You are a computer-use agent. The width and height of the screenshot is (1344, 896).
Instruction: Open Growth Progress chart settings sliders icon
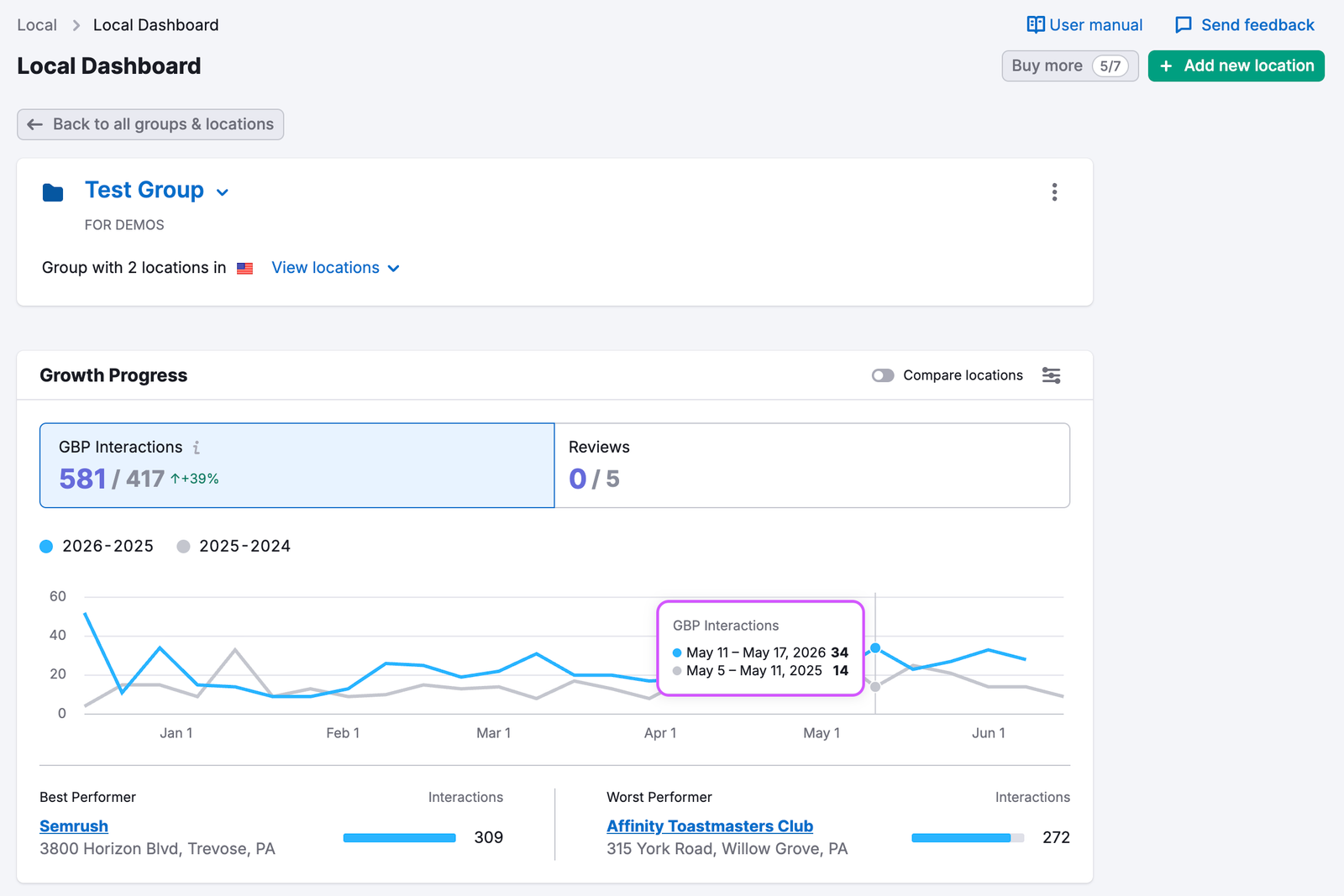[x=1051, y=375]
